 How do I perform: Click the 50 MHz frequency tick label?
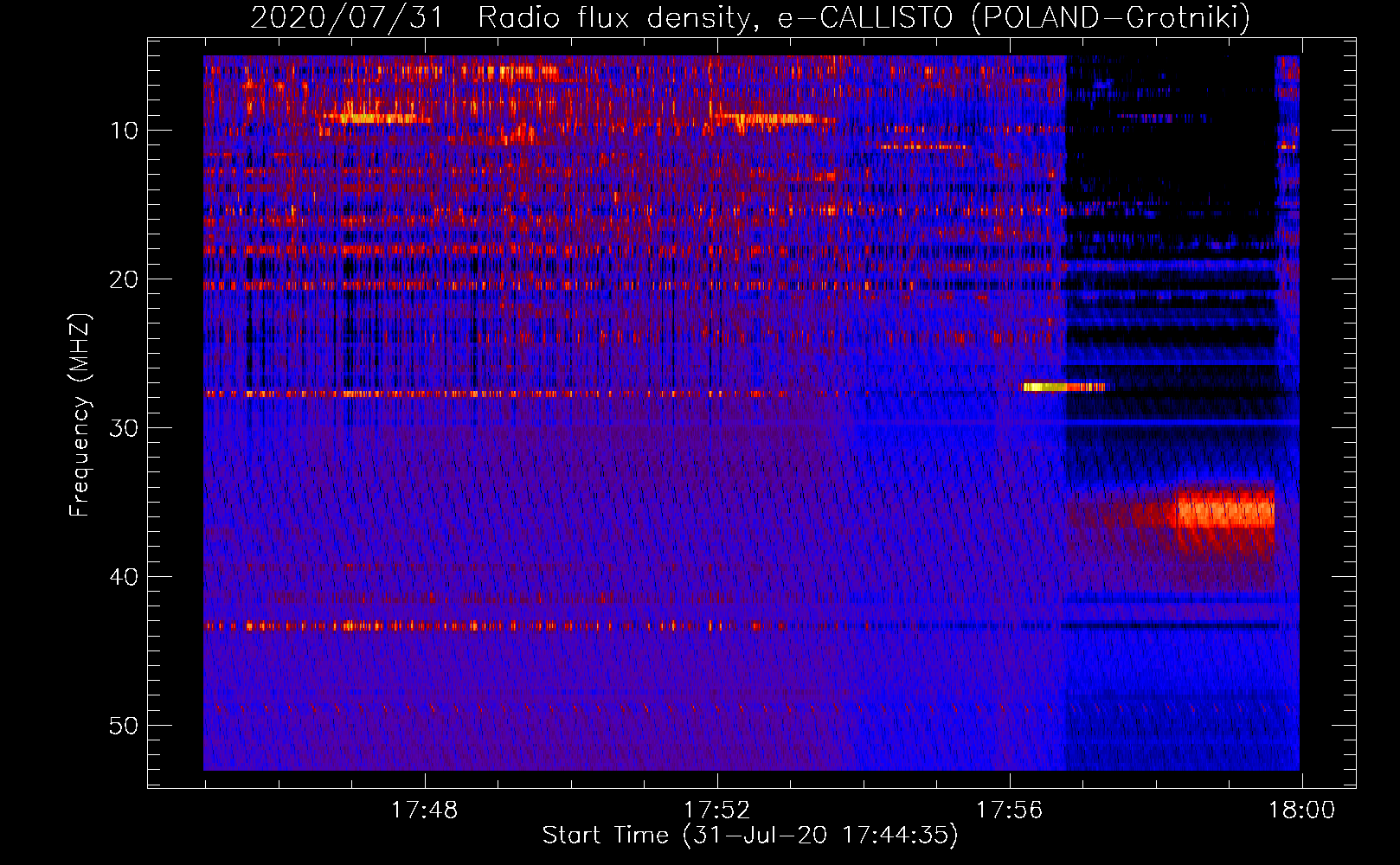pos(124,726)
